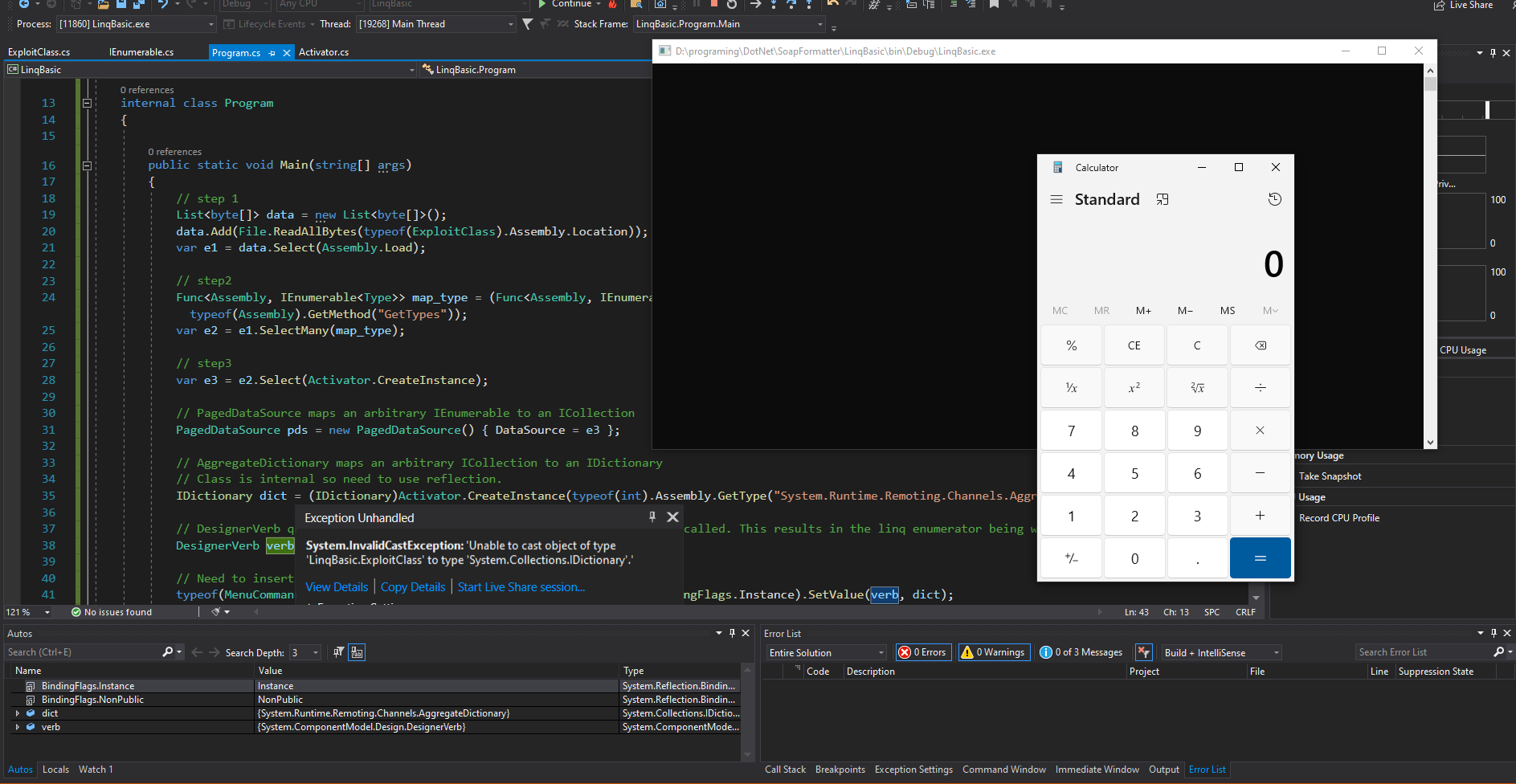Toggle thread filter funnel icon
Viewport: 1516px width, 784px height.
click(527, 24)
